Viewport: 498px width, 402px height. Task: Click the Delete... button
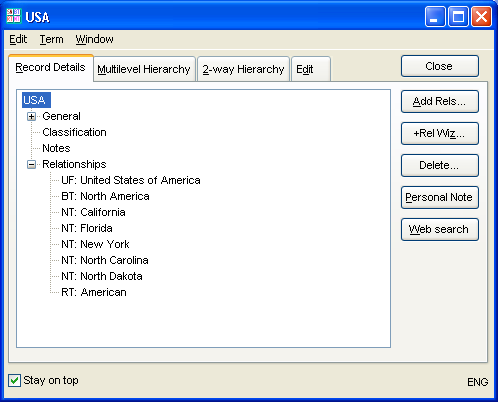point(440,165)
